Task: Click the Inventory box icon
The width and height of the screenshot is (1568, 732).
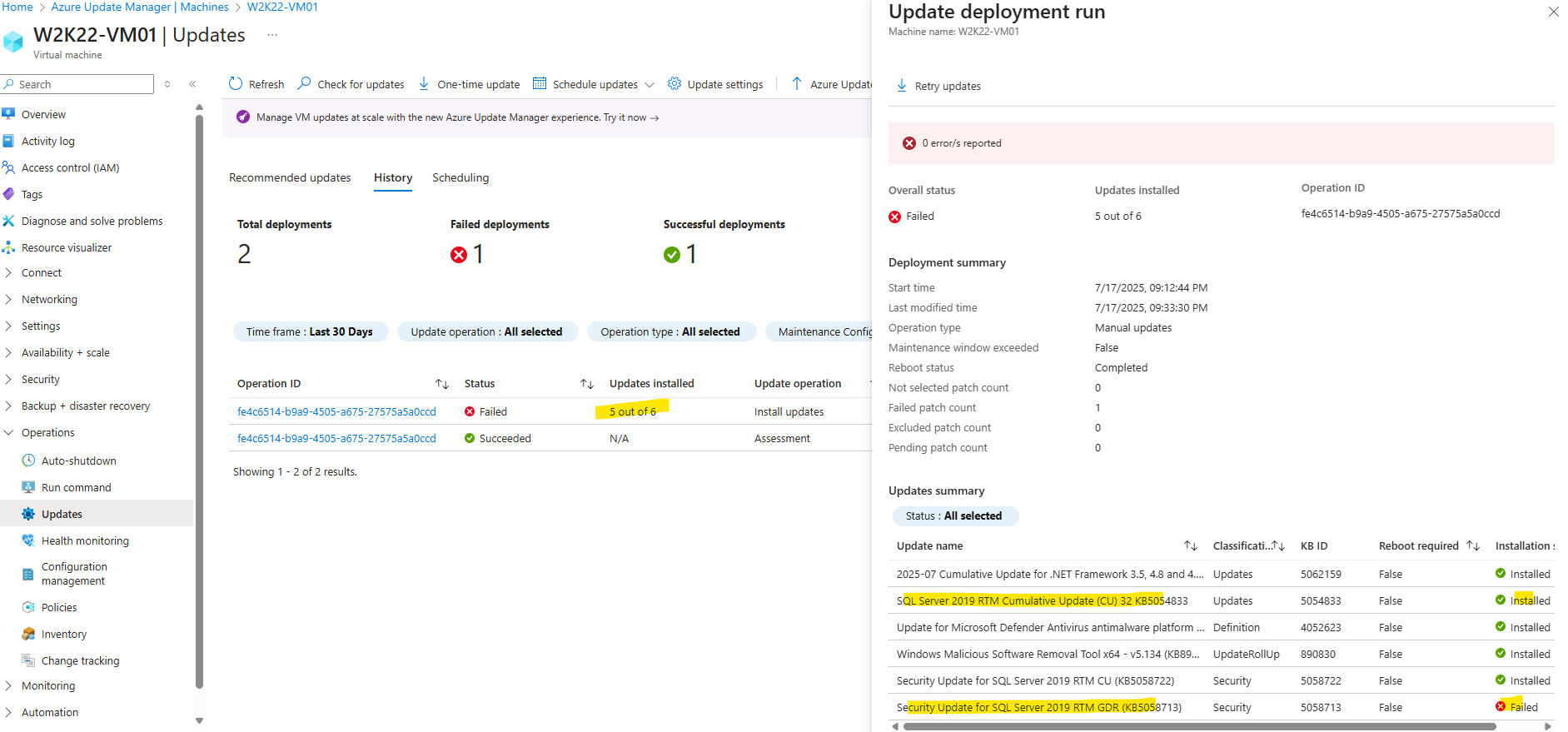Action: click(x=28, y=634)
